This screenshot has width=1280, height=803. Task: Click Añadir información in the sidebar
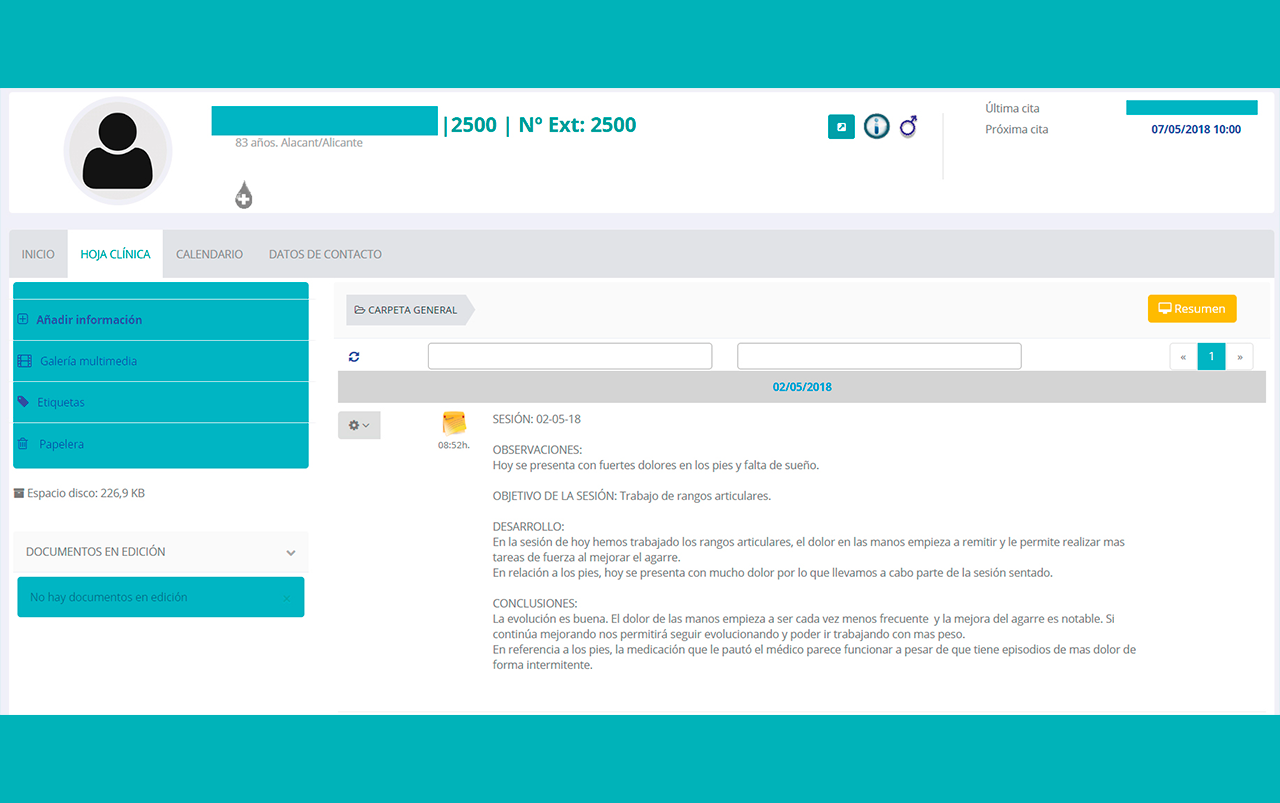tap(89, 320)
